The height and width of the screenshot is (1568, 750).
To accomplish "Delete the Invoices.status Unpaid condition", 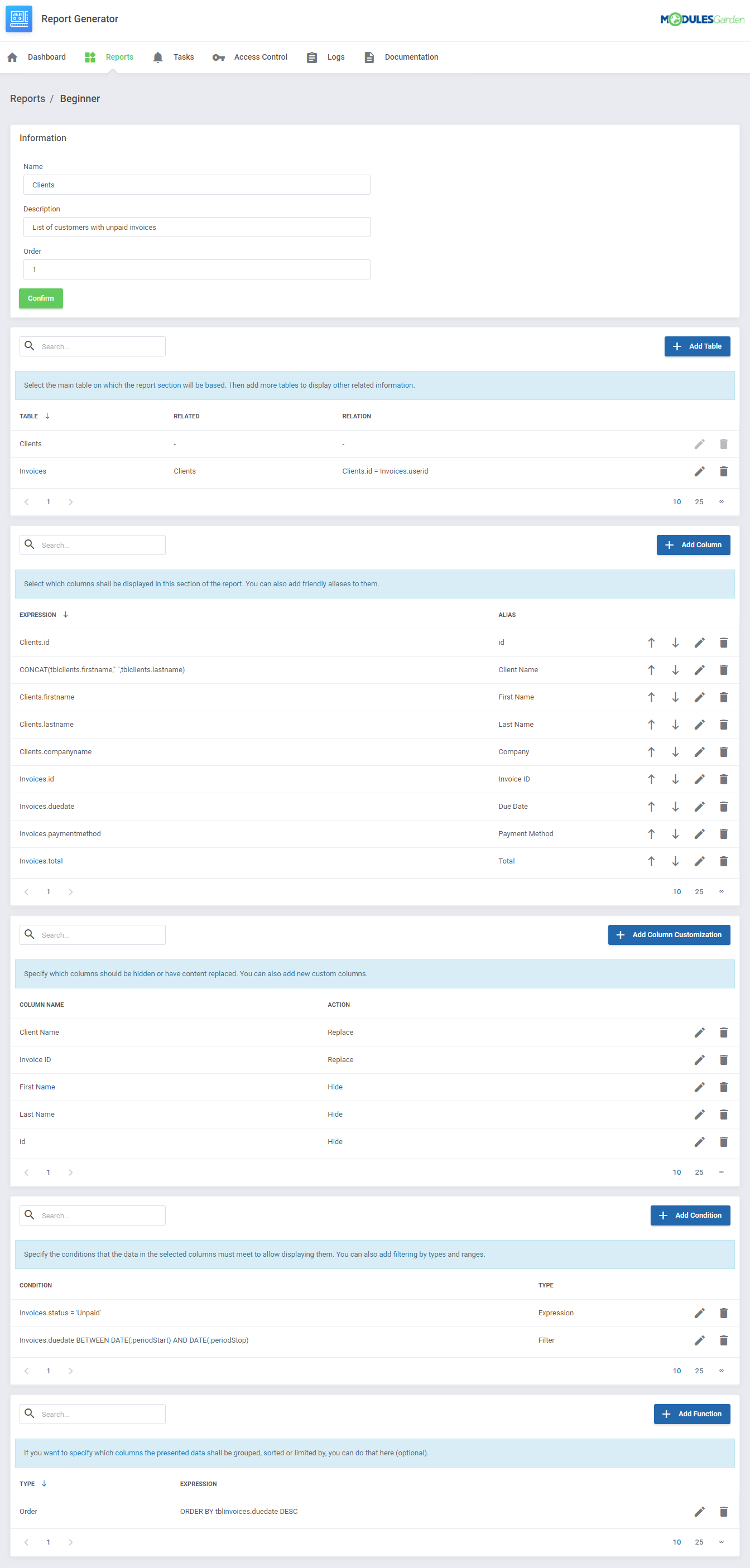I will pos(723,1313).
